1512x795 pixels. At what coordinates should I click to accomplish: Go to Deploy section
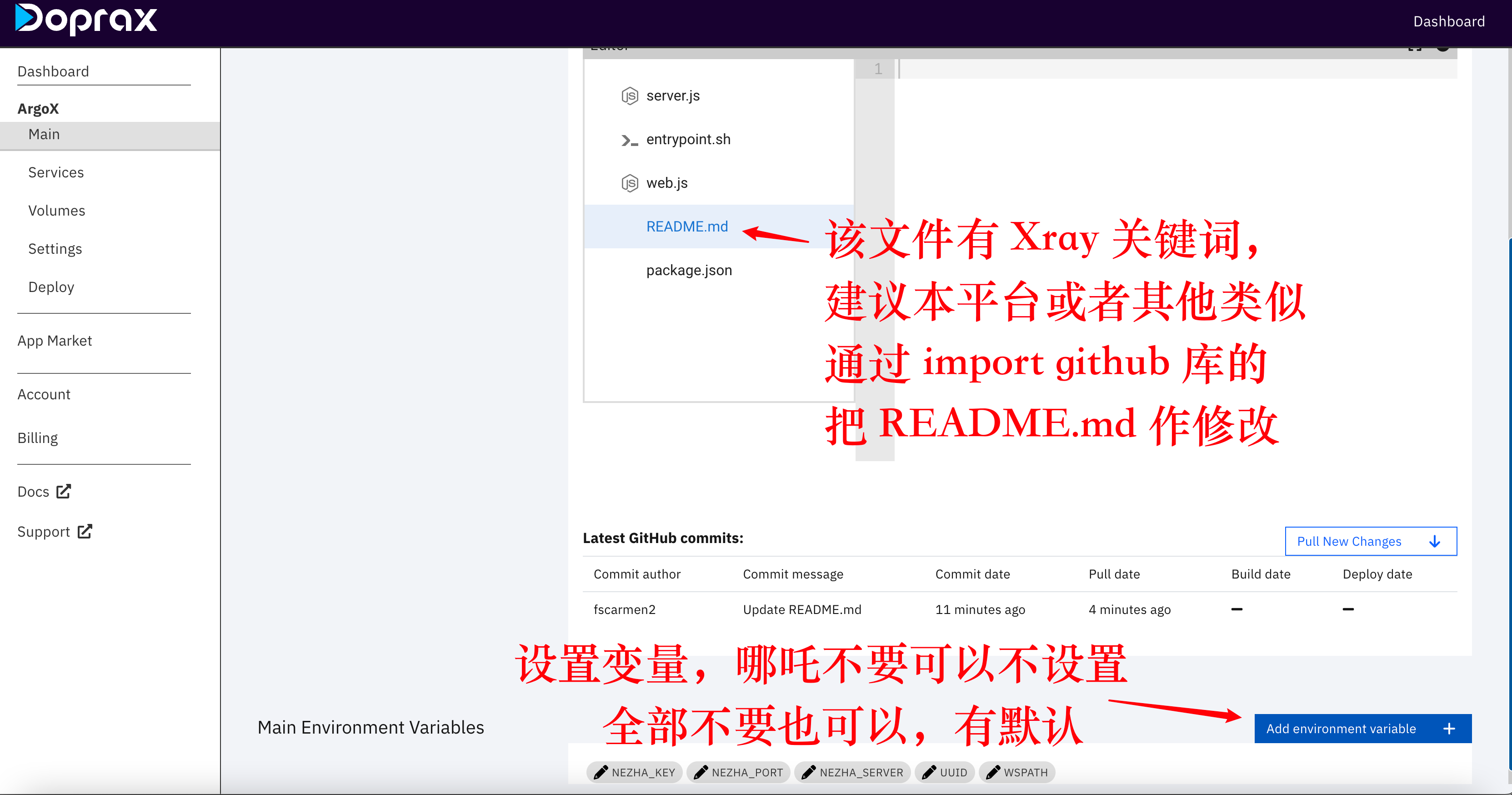[51, 287]
